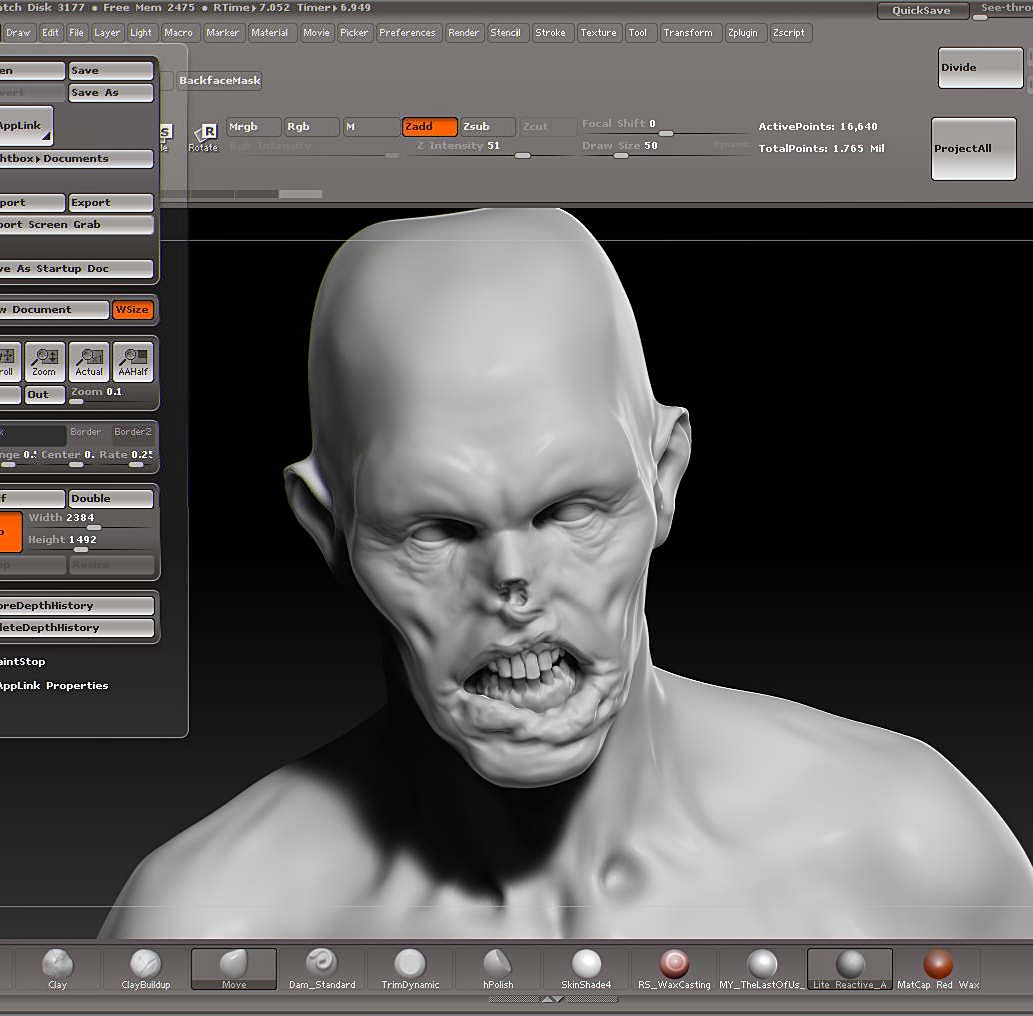Toggle Zsub sculpting mode
This screenshot has height=1016, width=1033.
coord(486,126)
